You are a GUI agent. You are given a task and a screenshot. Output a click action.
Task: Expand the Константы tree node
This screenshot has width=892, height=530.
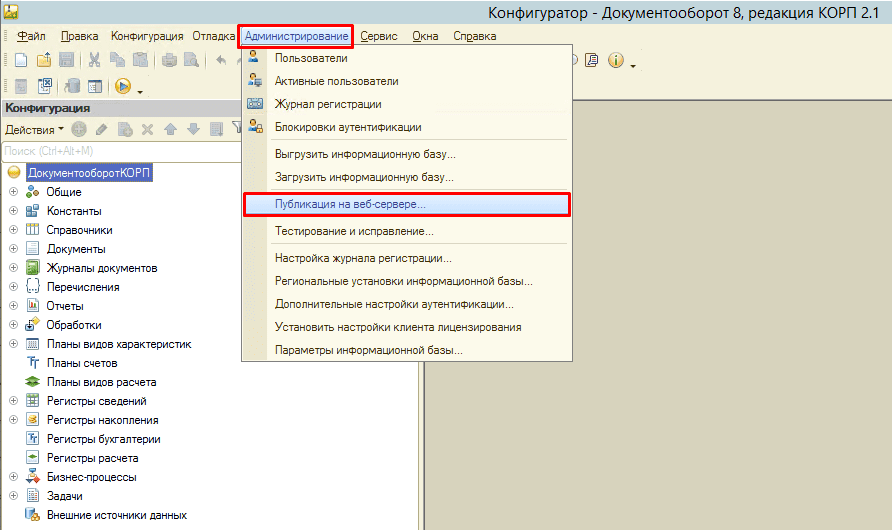(14, 211)
